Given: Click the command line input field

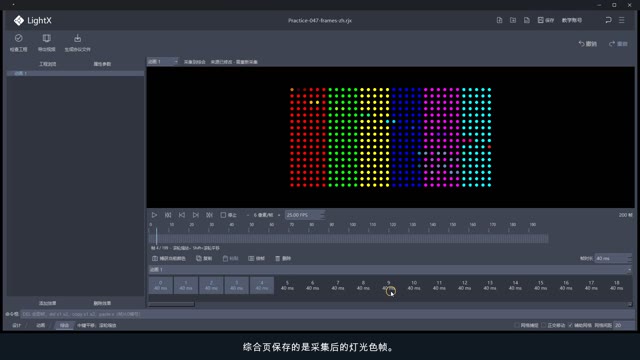Looking at the screenshot, I should tap(327, 314).
